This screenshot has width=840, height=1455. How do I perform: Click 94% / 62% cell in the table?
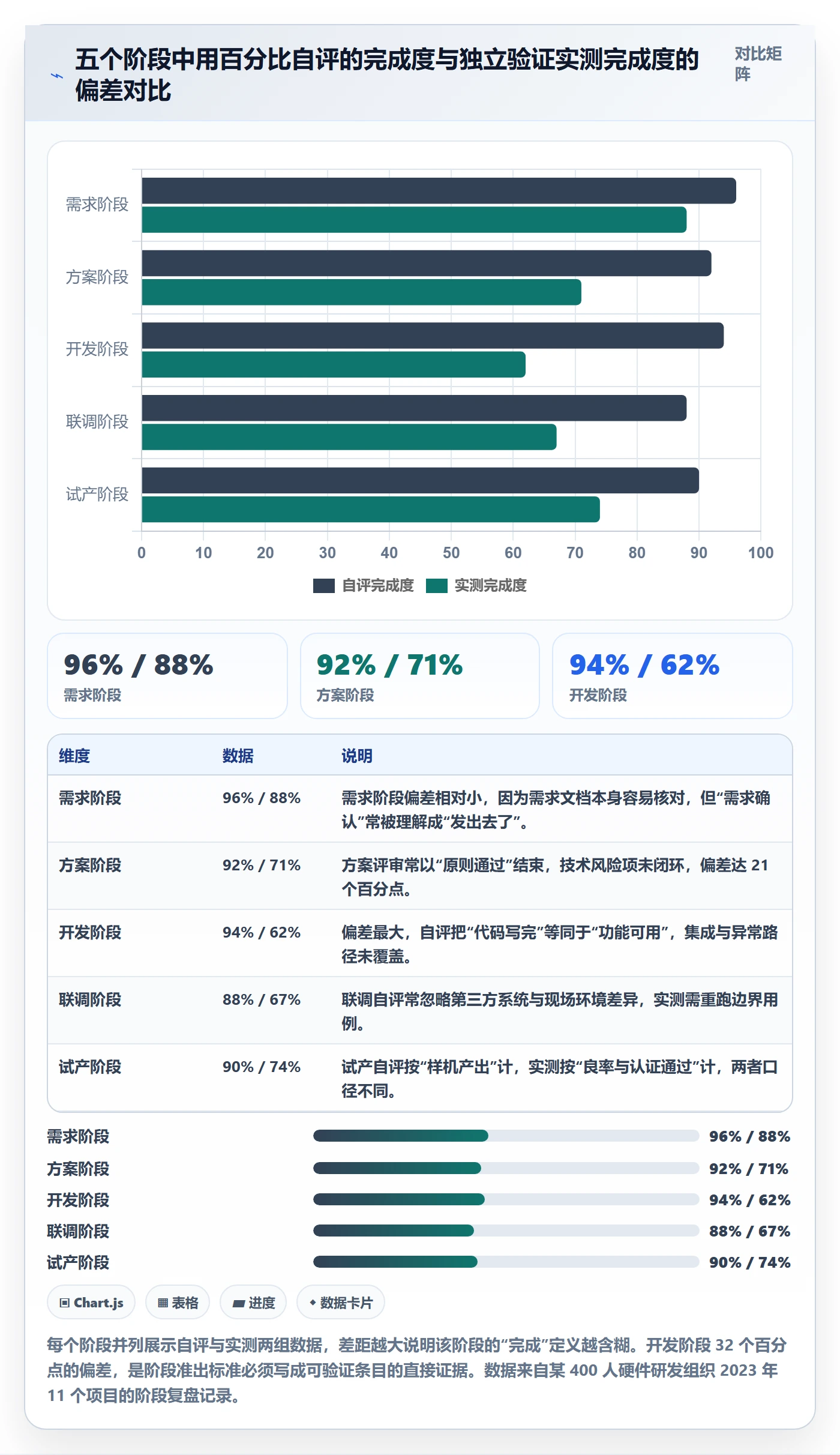(x=262, y=932)
